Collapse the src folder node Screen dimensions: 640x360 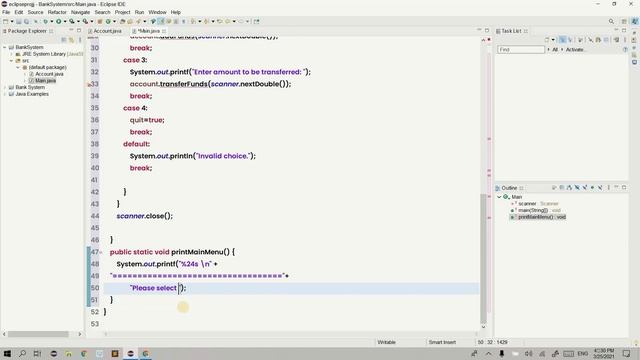click(11, 60)
